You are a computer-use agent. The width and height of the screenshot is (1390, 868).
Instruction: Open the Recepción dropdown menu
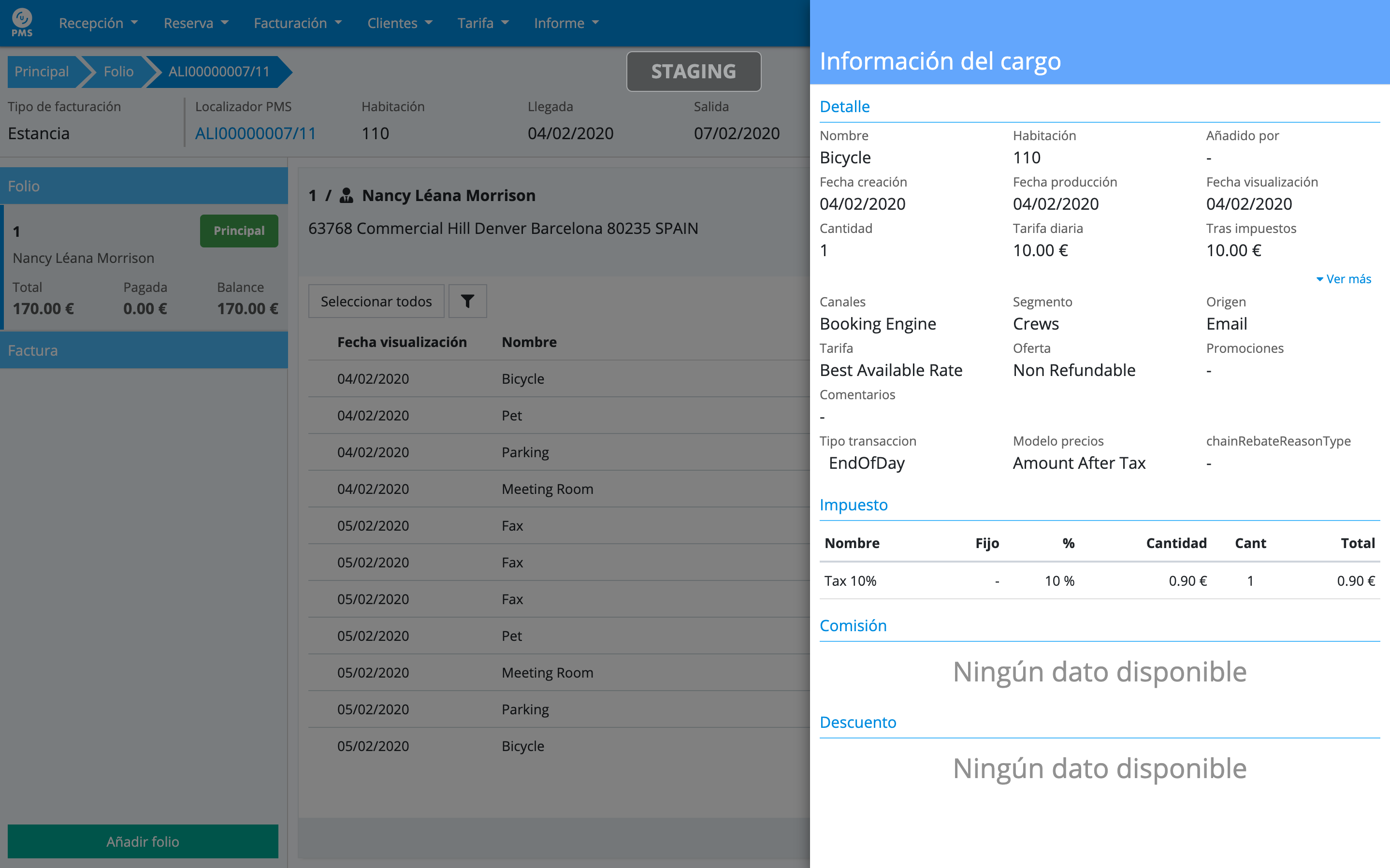pos(98,23)
